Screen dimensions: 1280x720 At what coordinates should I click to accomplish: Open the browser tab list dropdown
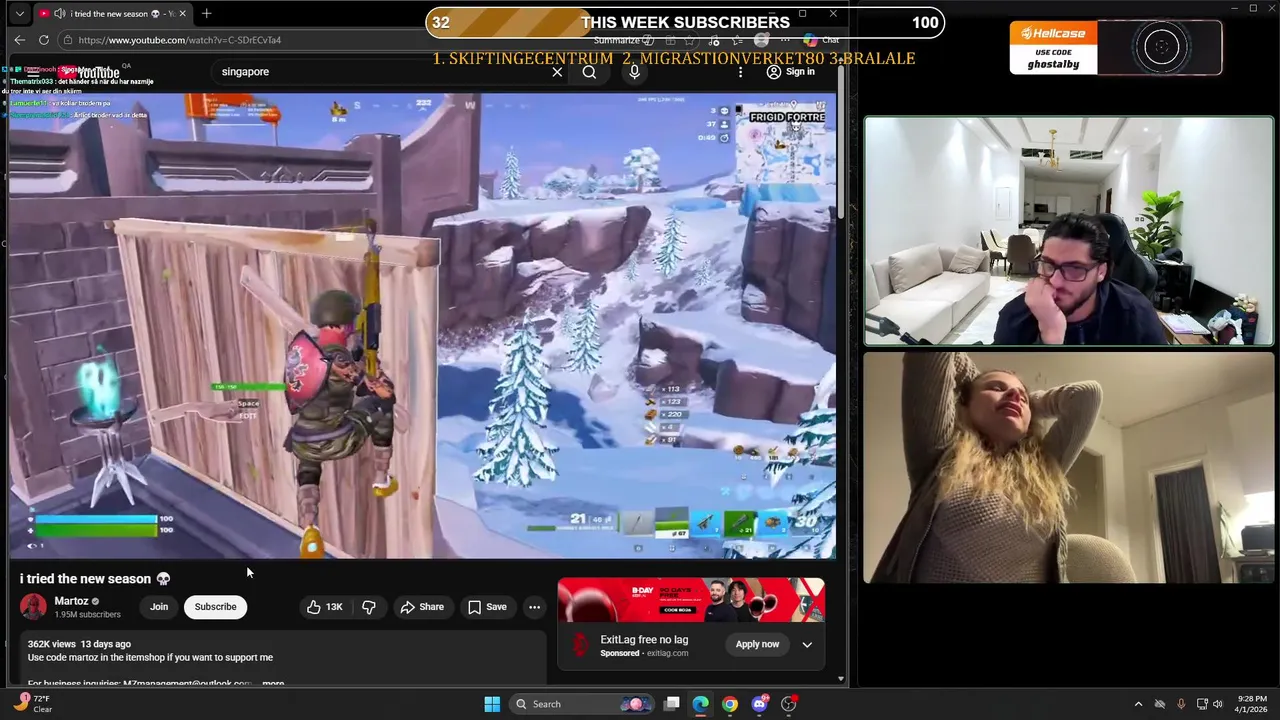[x=19, y=14]
